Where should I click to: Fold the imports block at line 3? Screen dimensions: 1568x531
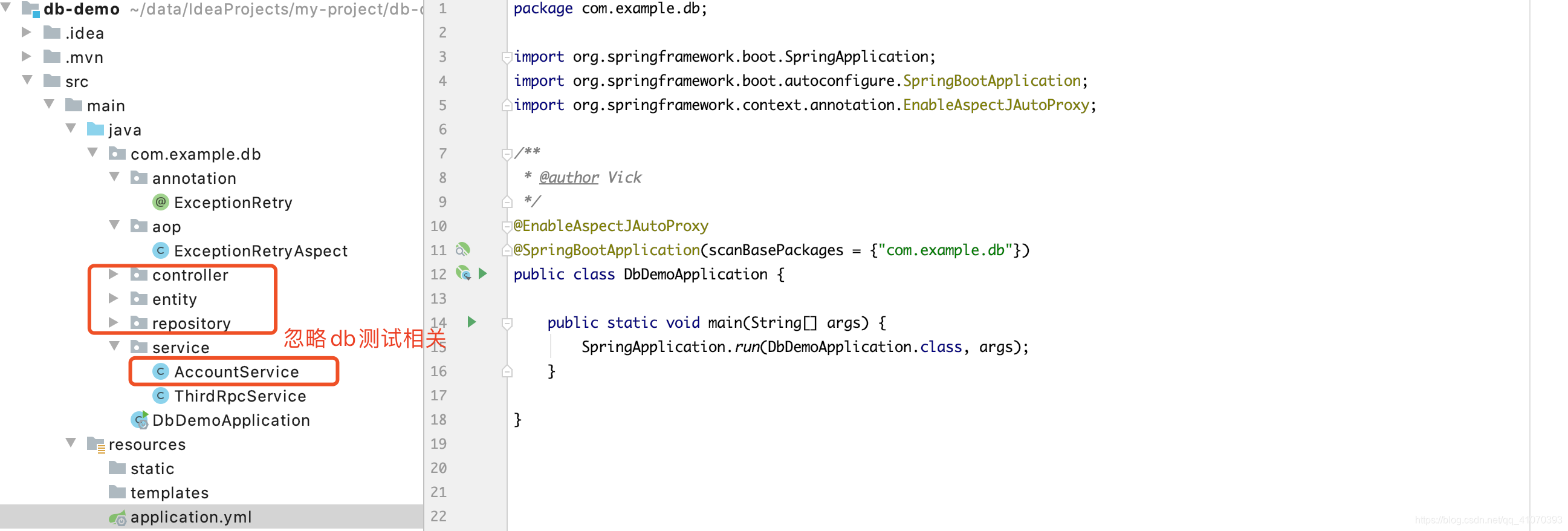coord(507,57)
